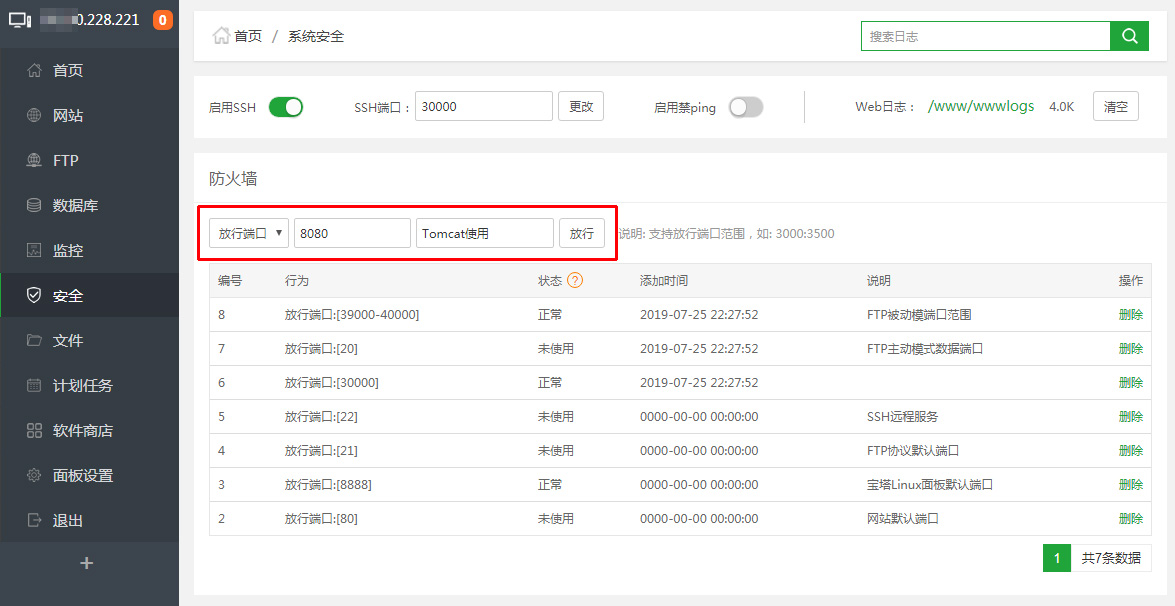The height and width of the screenshot is (606, 1175).
Task: Click the database icon in sidebar
Action: (x=34, y=206)
